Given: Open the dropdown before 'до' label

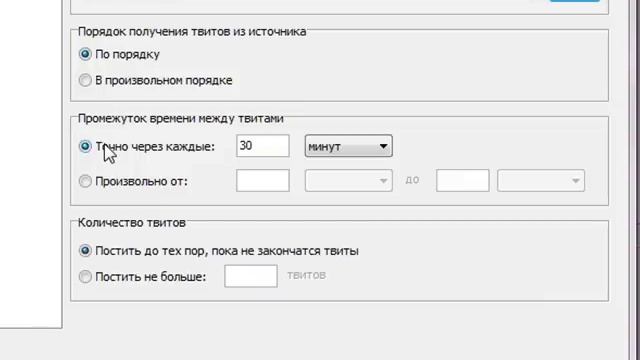Looking at the screenshot, I should (349, 180).
